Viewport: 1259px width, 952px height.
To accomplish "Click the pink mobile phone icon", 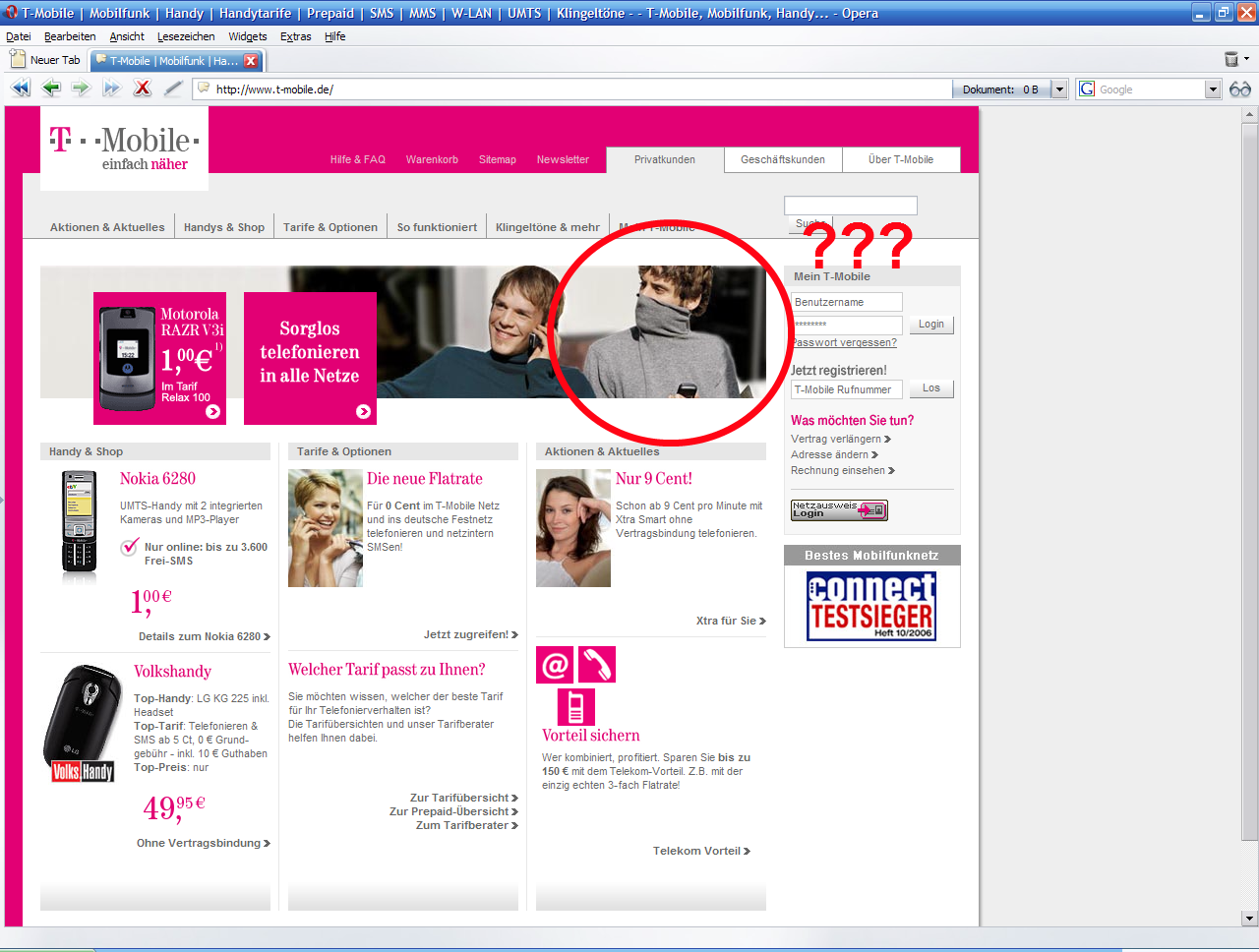I will [575, 707].
